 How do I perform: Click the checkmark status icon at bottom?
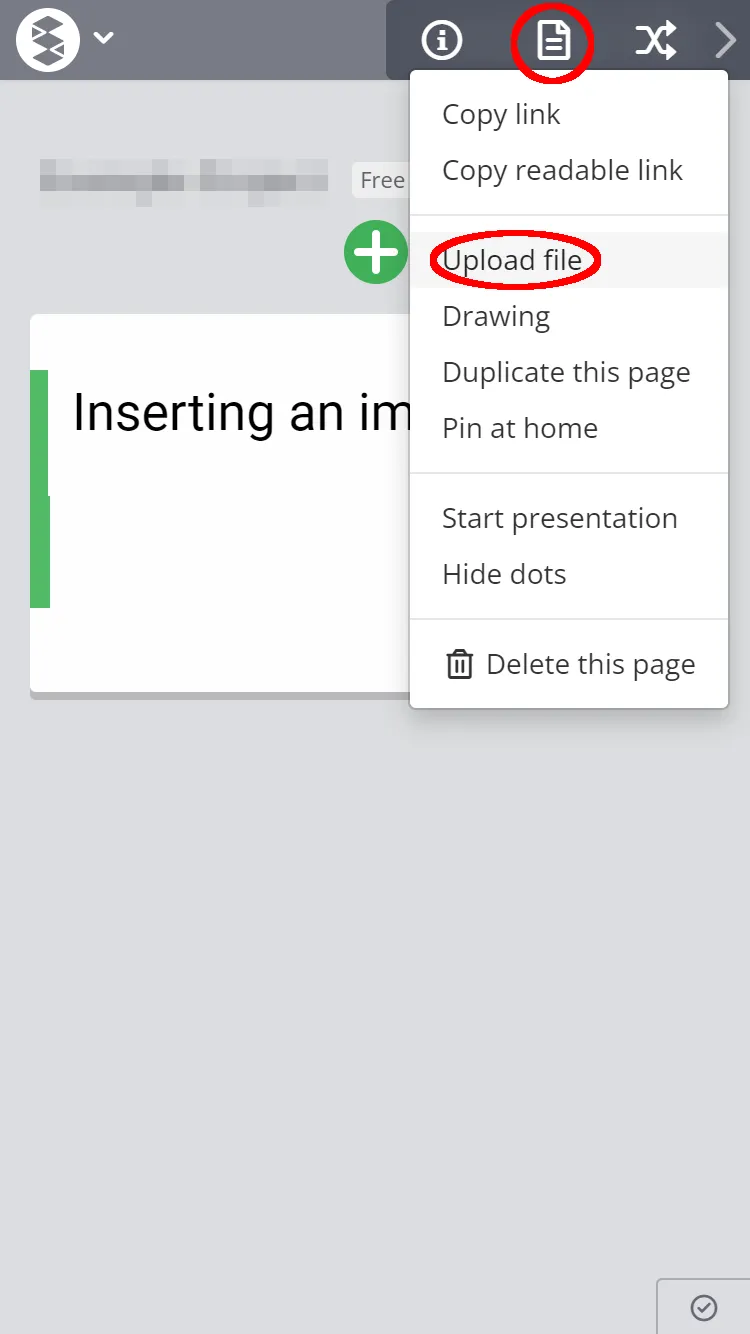[704, 1307]
